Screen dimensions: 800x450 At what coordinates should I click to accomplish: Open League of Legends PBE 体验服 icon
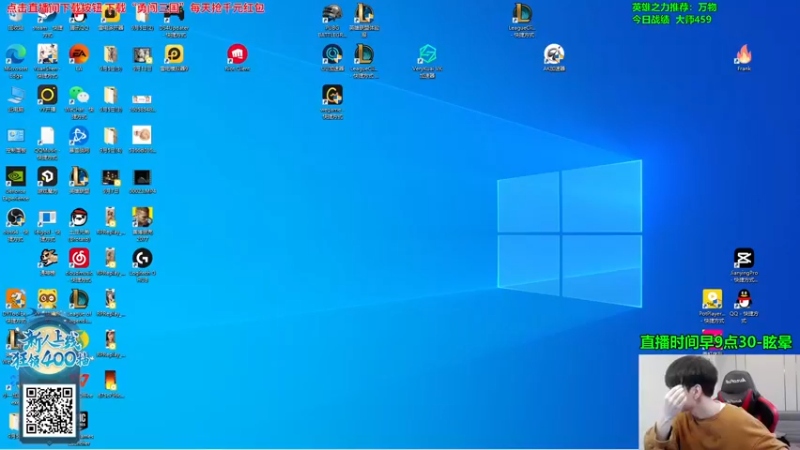click(364, 14)
